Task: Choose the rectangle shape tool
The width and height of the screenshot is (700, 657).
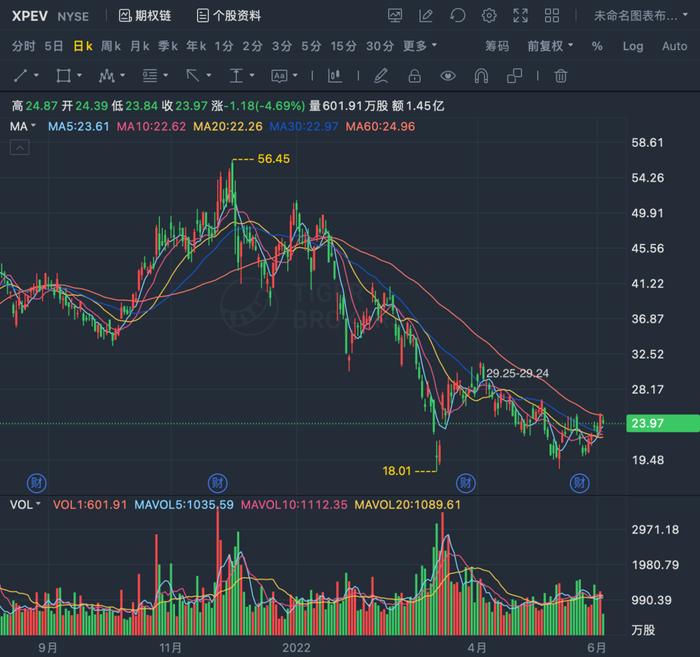Action: click(x=63, y=76)
